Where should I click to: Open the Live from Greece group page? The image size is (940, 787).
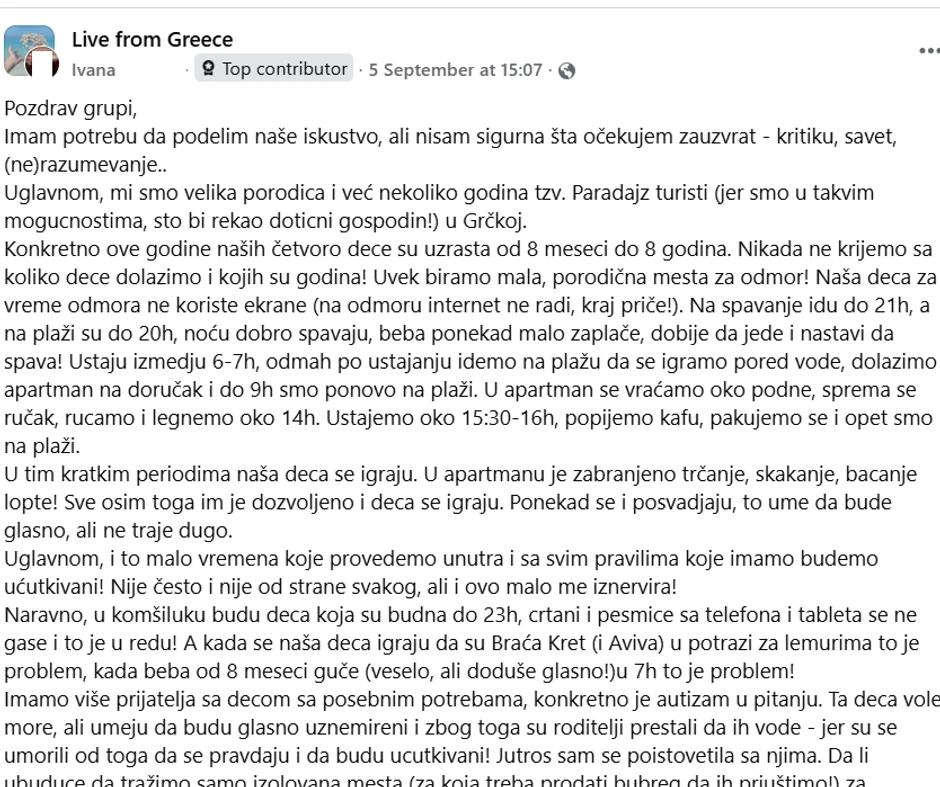pos(151,40)
